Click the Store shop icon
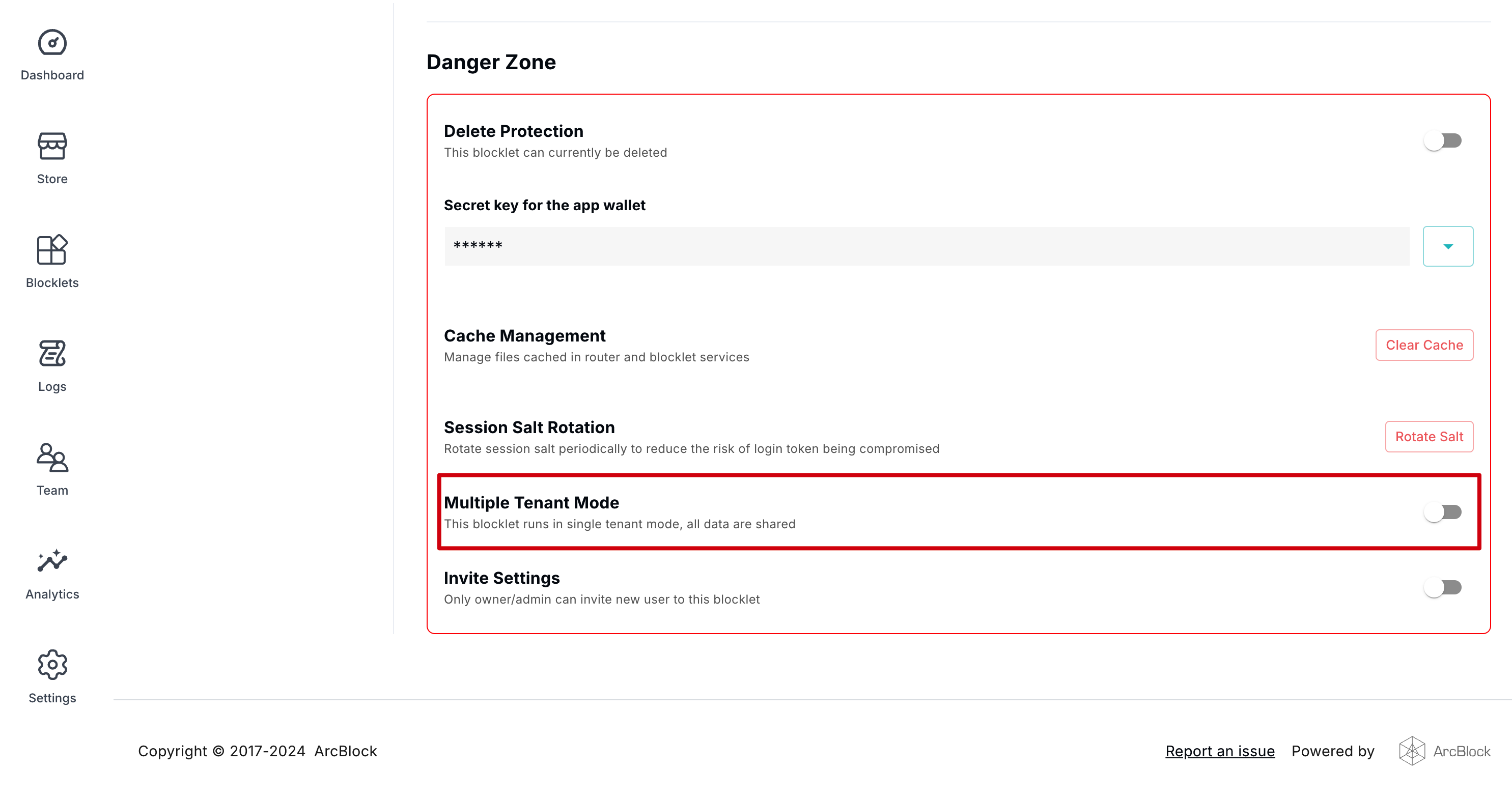This screenshot has width=1512, height=798. 52,146
